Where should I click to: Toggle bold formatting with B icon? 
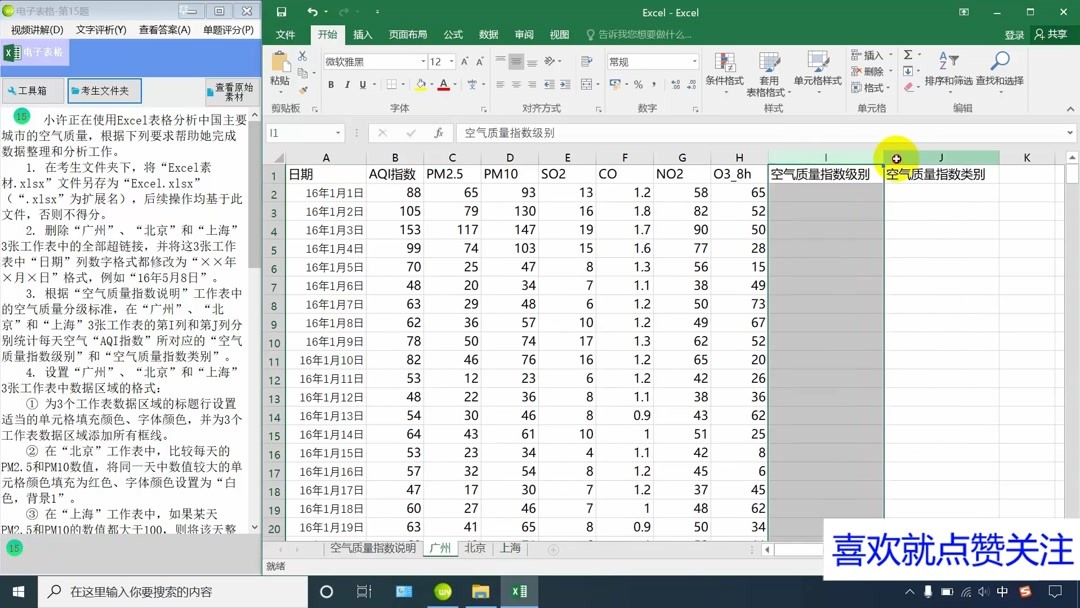(x=330, y=83)
